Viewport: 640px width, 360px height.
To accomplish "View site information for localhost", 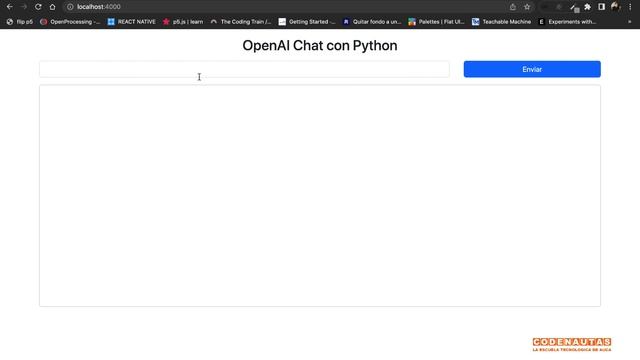I will click(x=70, y=7).
